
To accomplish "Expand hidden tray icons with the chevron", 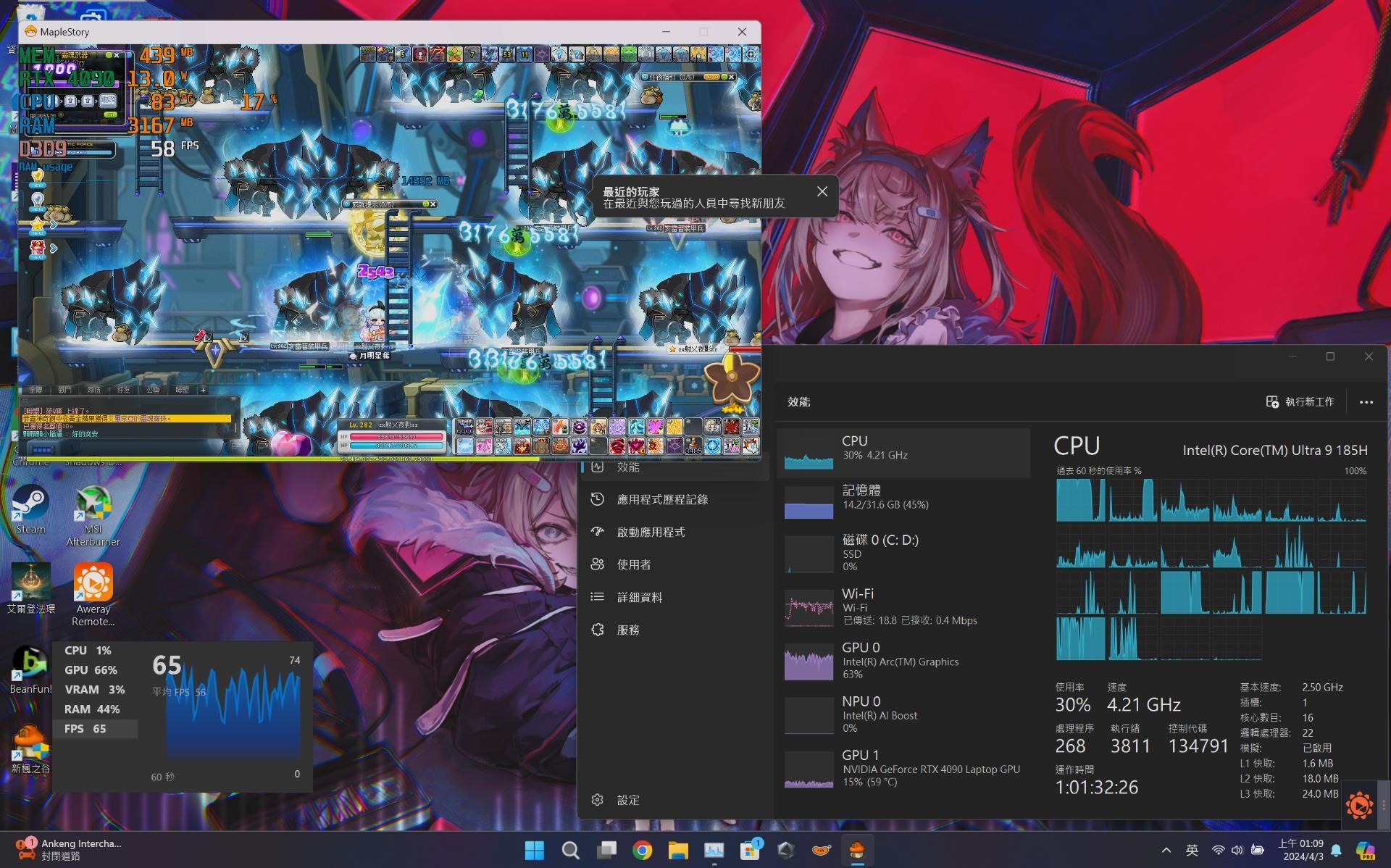I will coord(1166,849).
